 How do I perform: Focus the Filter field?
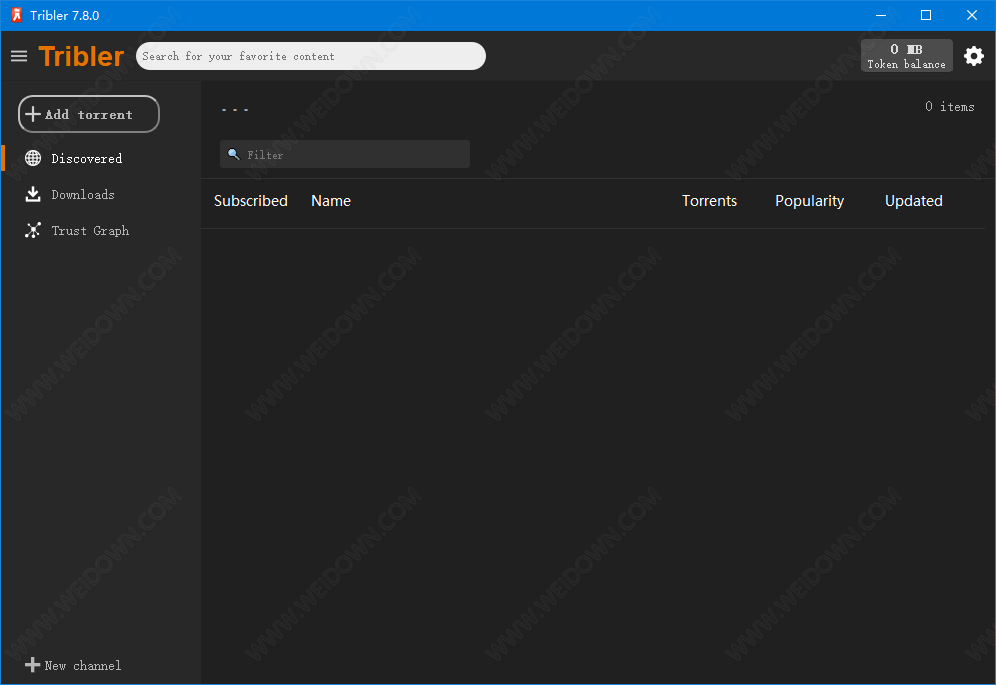click(345, 154)
